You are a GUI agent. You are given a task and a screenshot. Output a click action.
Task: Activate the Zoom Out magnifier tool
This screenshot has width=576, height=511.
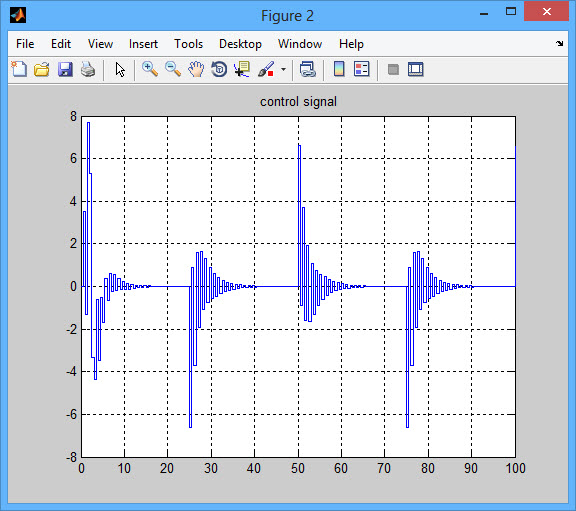click(x=173, y=69)
